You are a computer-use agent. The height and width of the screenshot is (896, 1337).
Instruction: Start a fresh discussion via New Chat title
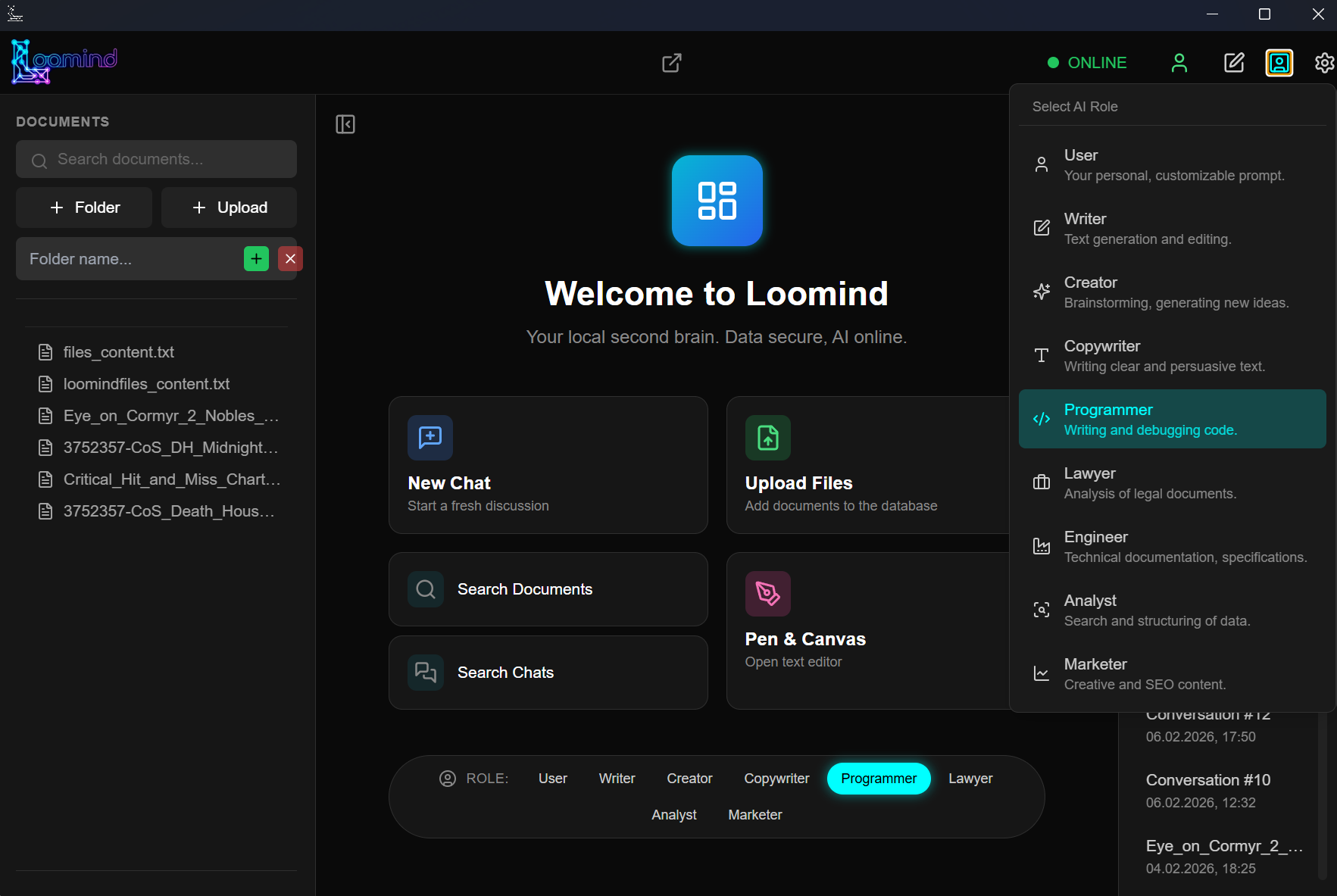tap(449, 483)
